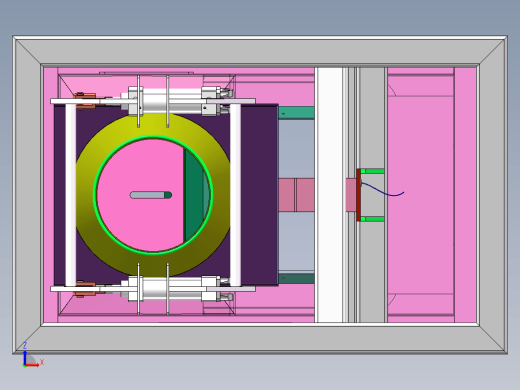Click the blue curved wire

click(383, 190)
